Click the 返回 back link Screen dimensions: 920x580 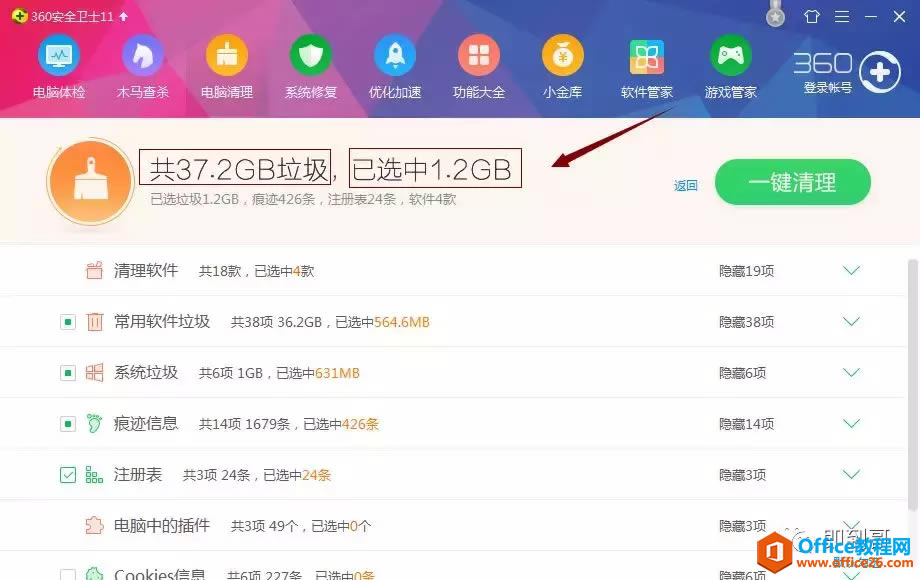click(685, 186)
